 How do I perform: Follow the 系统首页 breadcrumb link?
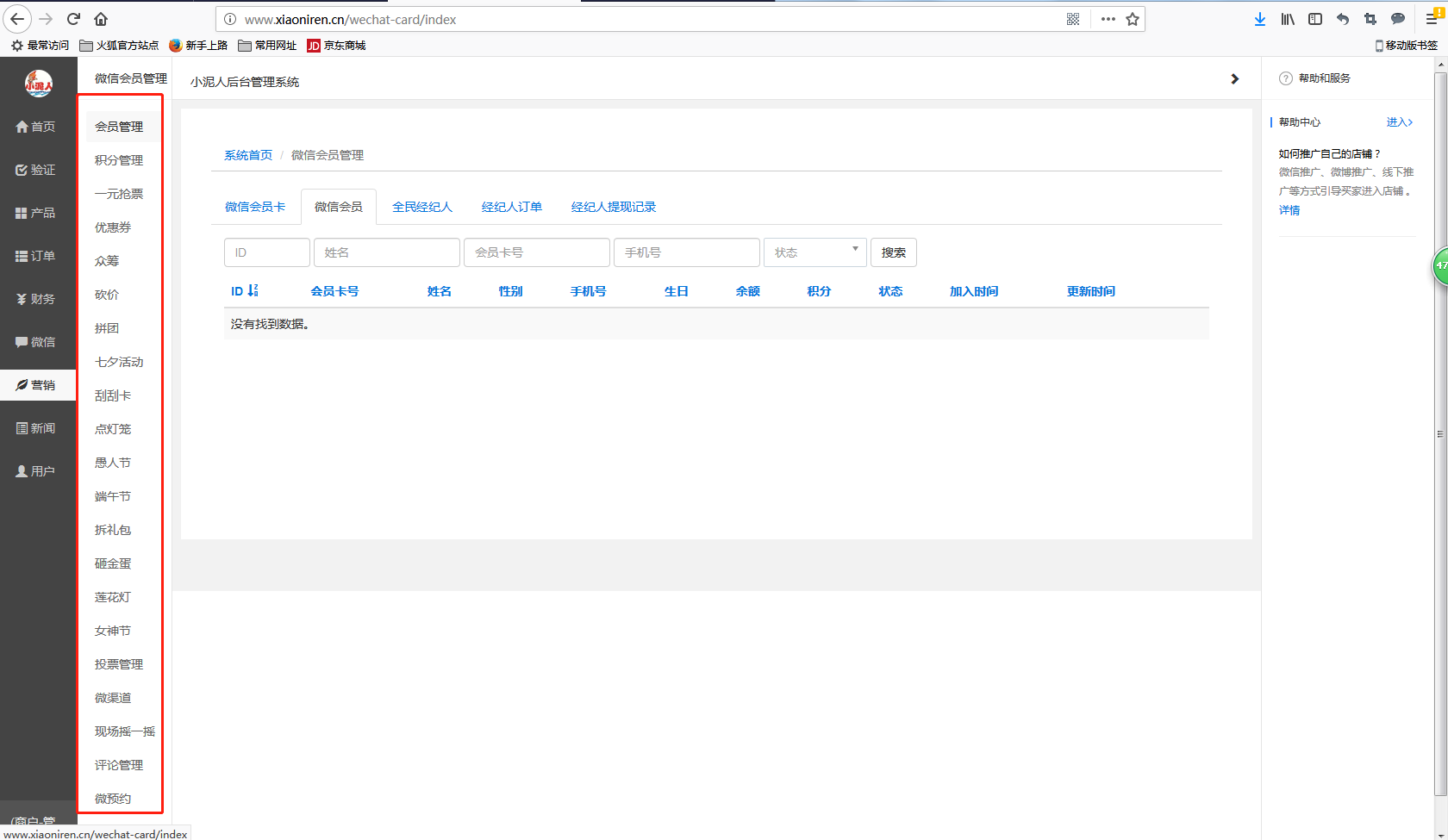point(248,155)
